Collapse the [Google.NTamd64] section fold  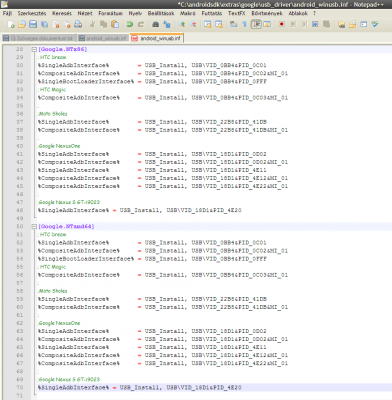34,227
